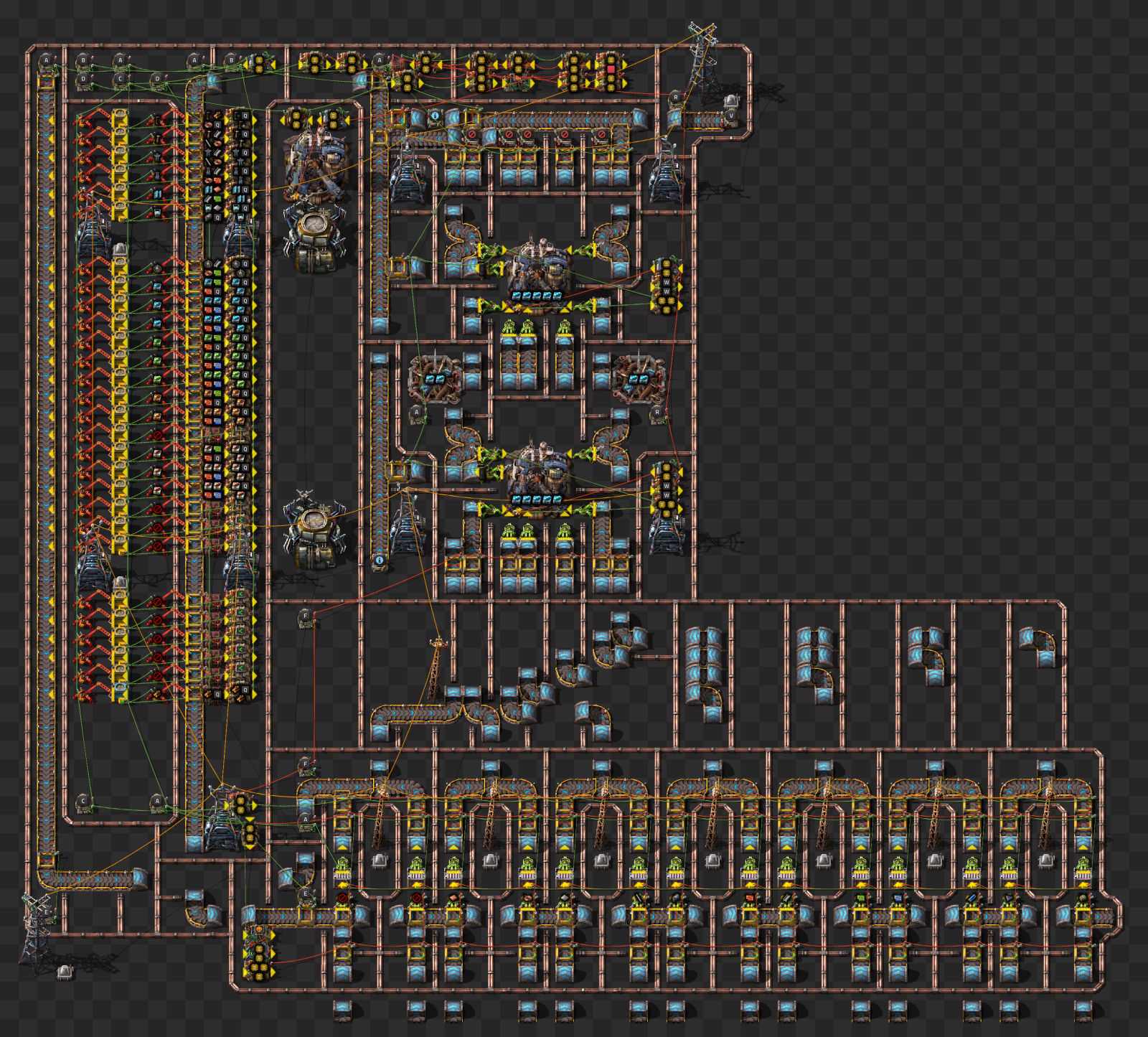The image size is (1148, 1037).
Task: Select the lamp near the bottom-left big pole
Action: [x=65, y=972]
